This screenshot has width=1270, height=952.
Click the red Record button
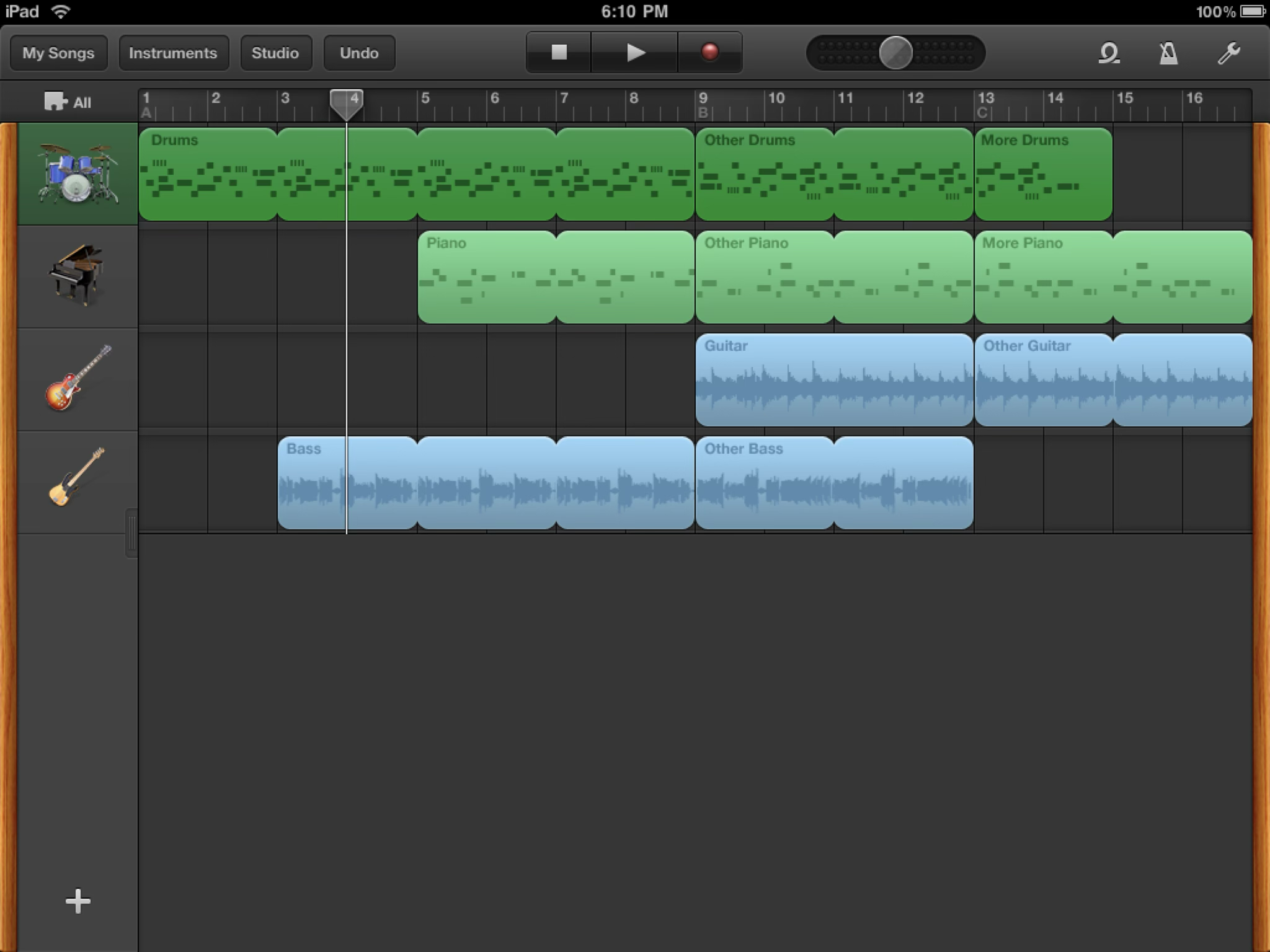[710, 53]
